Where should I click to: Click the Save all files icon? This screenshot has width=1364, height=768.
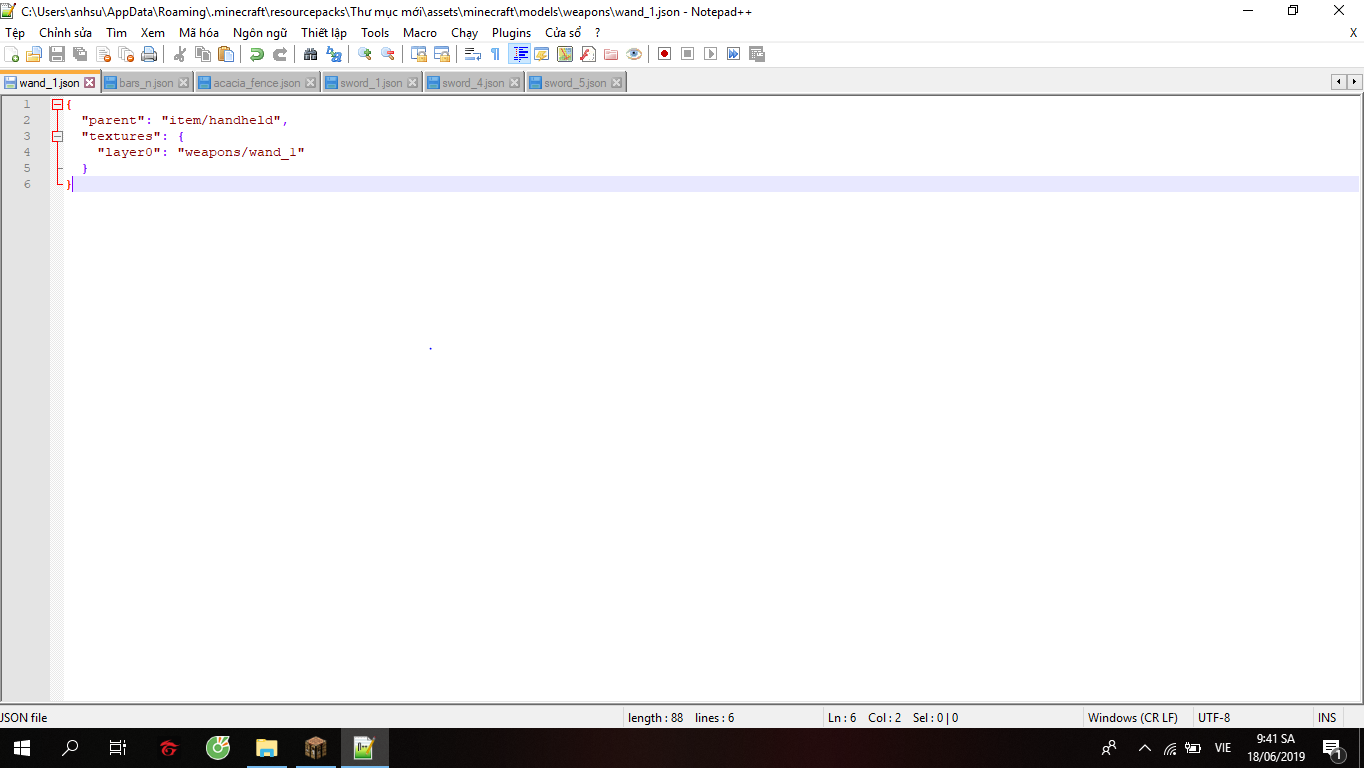[80, 54]
